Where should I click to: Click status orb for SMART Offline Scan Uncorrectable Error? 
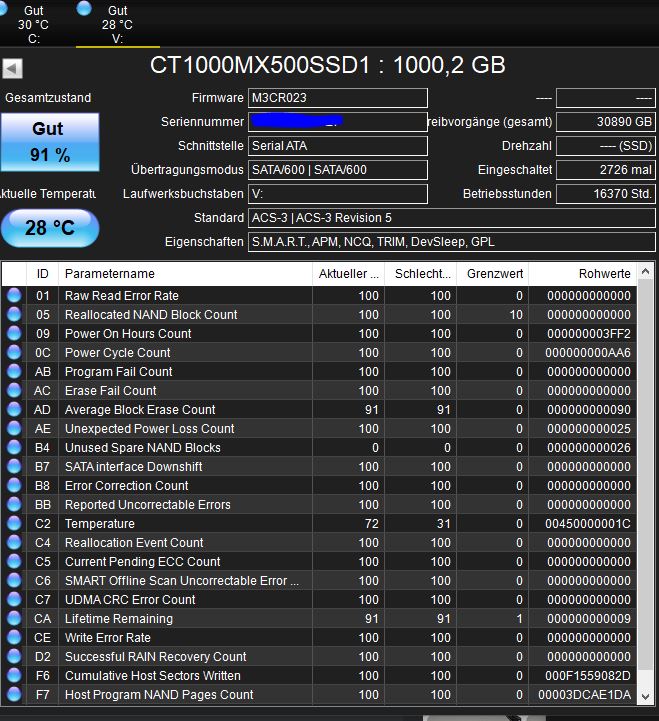click(14, 580)
